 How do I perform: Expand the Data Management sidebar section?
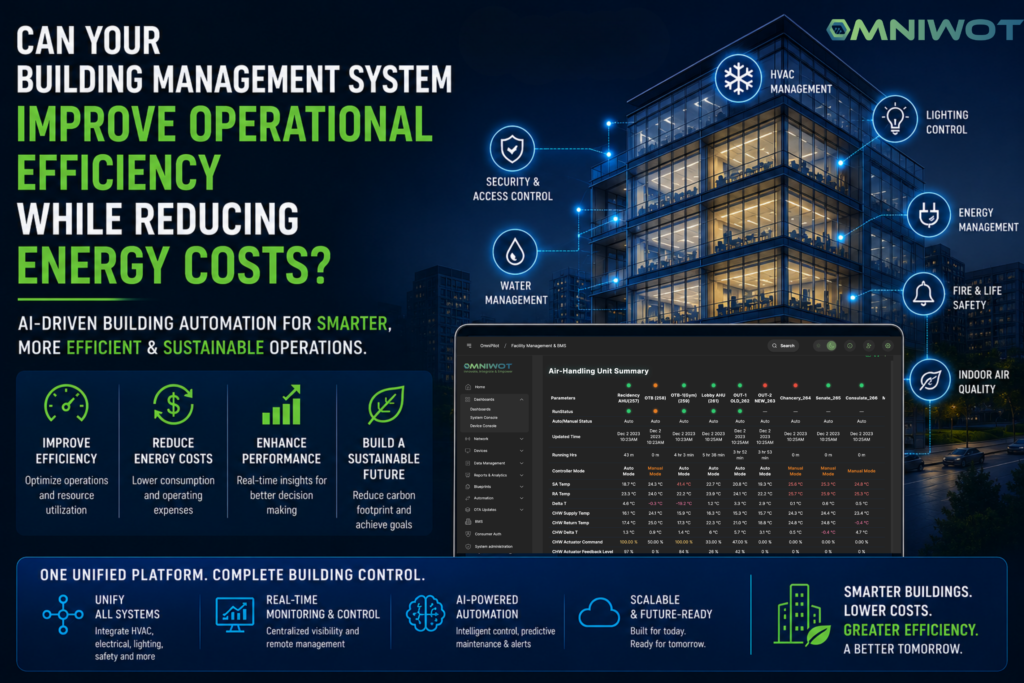click(x=521, y=463)
